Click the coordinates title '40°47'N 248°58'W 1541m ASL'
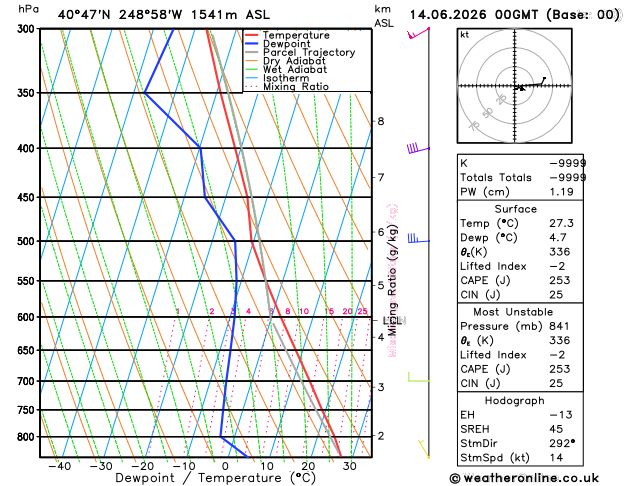 (164, 15)
